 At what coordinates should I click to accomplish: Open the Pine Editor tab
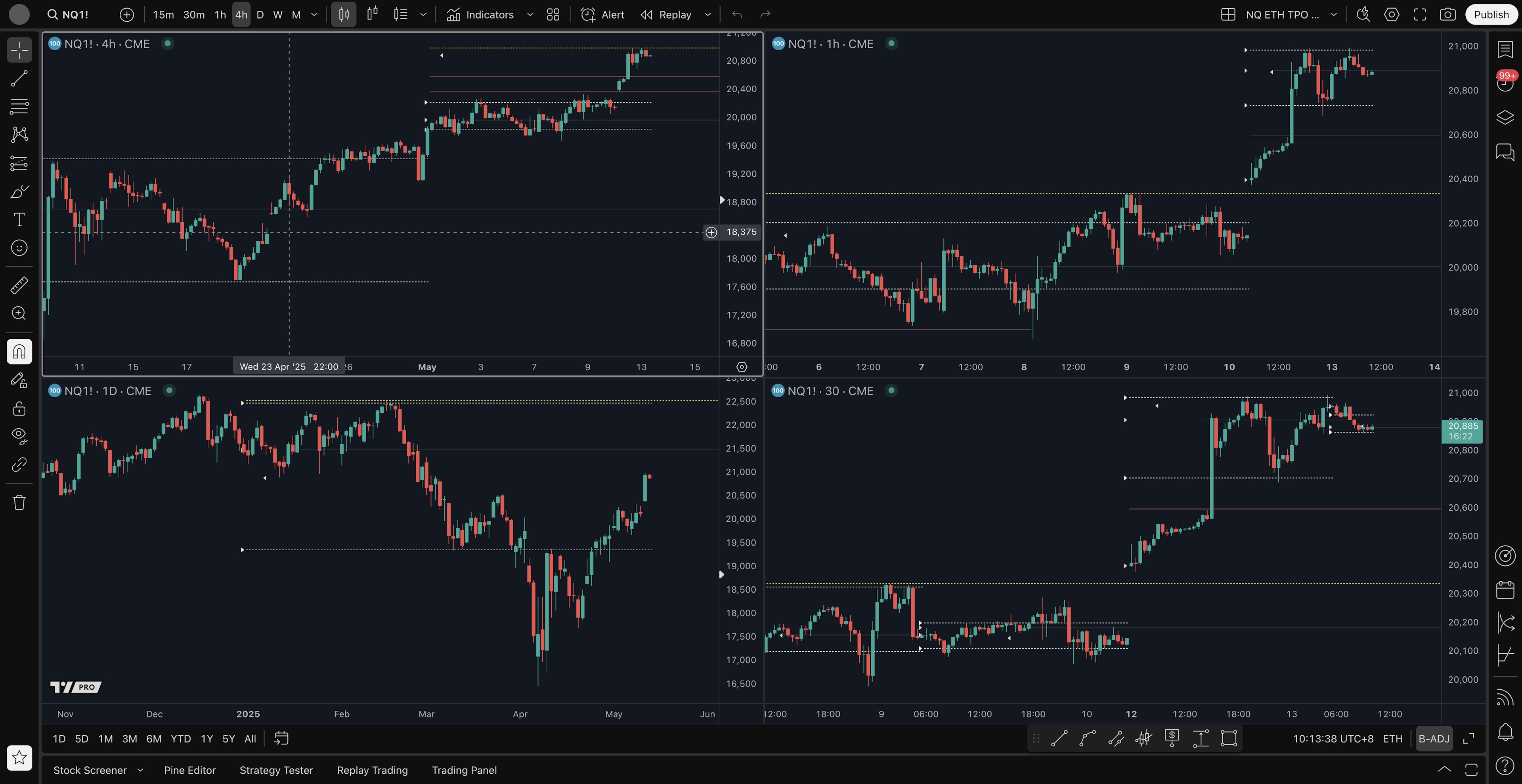pos(190,770)
